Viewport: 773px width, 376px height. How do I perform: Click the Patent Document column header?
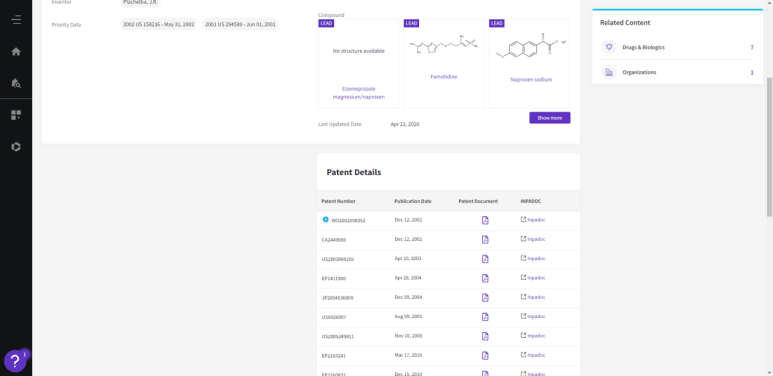[x=478, y=201]
